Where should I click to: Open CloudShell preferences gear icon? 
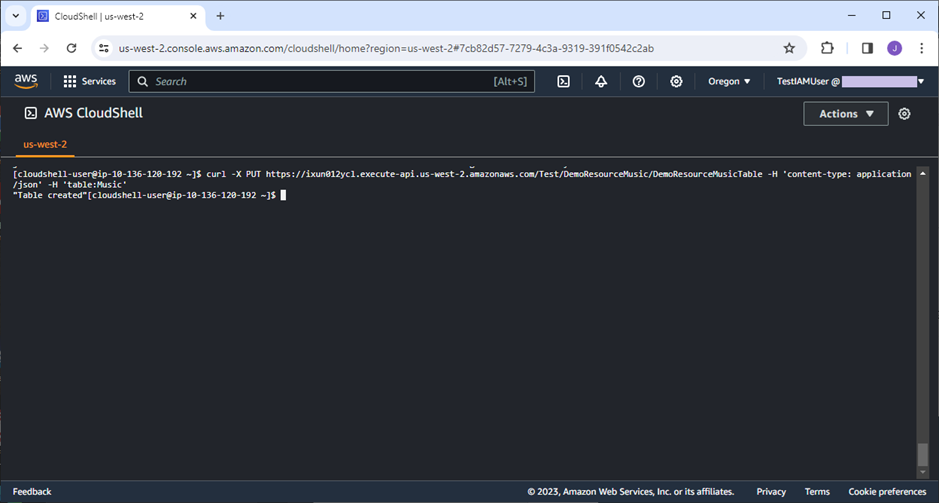(904, 114)
